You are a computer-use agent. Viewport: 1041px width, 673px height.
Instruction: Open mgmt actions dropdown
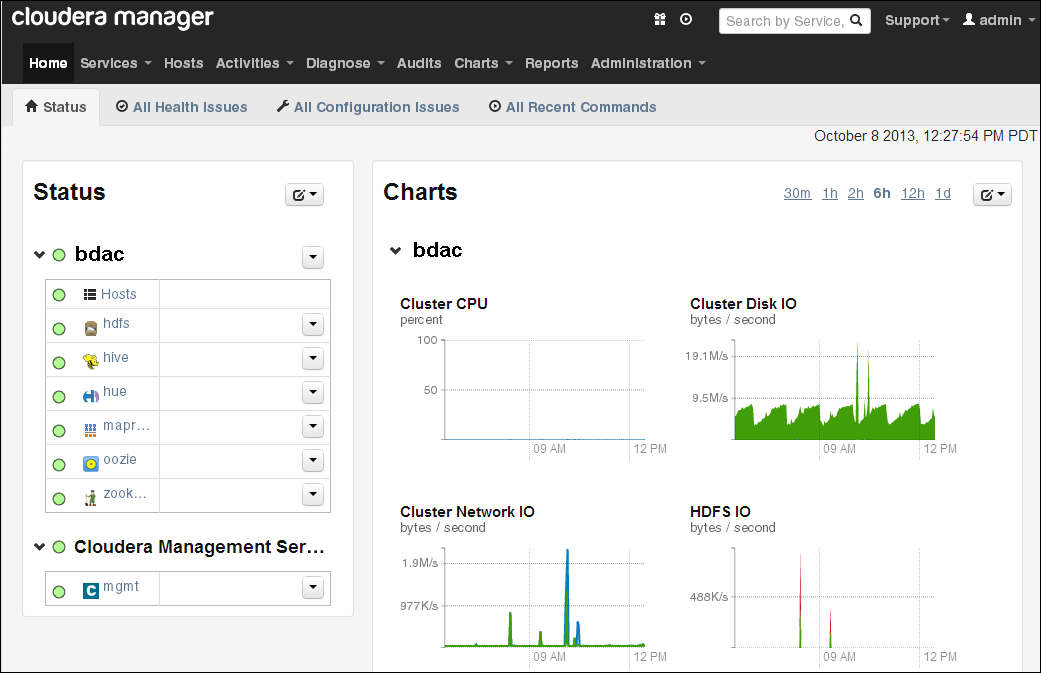pos(313,587)
